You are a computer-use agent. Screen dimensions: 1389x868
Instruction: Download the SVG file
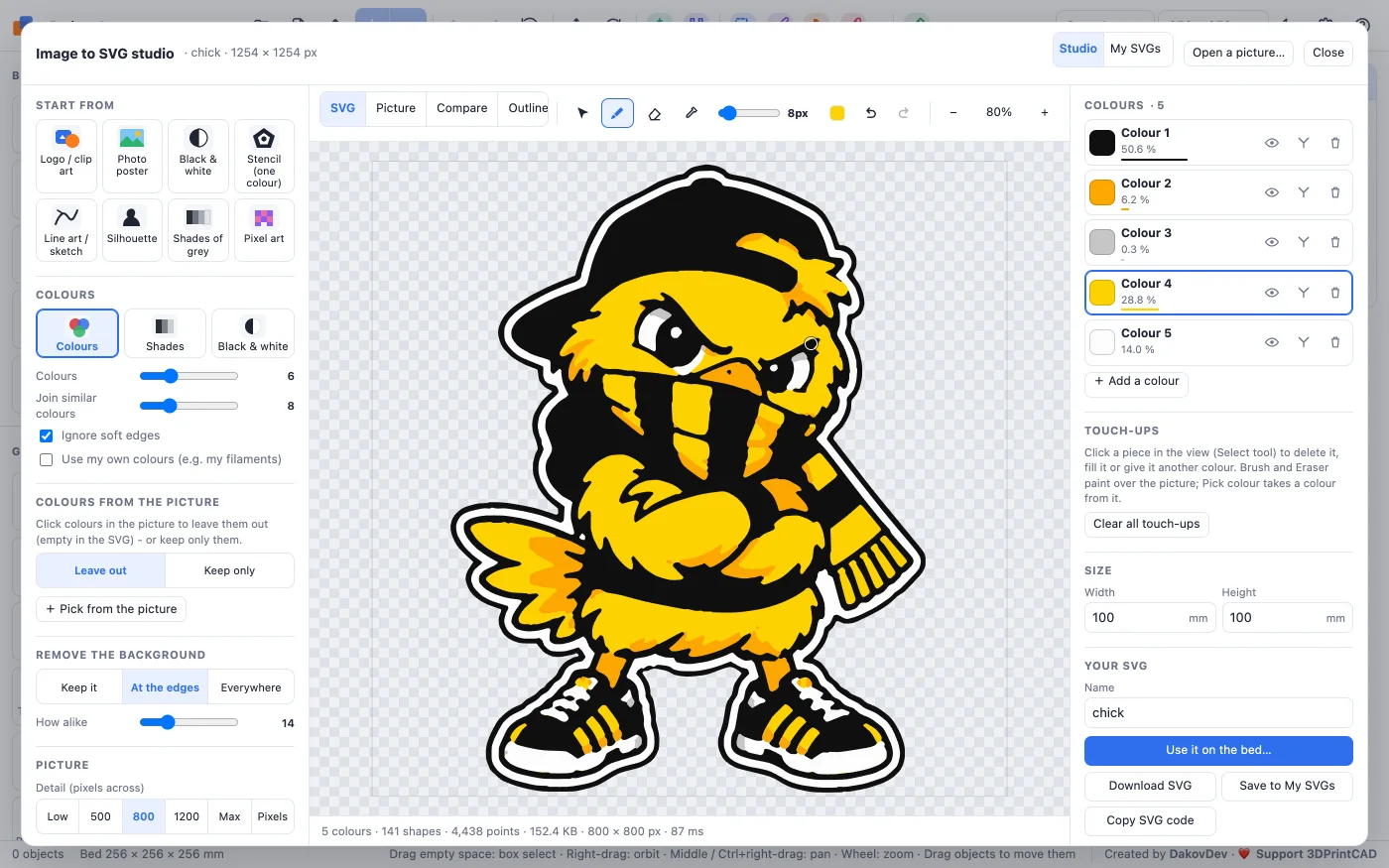[x=1150, y=786]
